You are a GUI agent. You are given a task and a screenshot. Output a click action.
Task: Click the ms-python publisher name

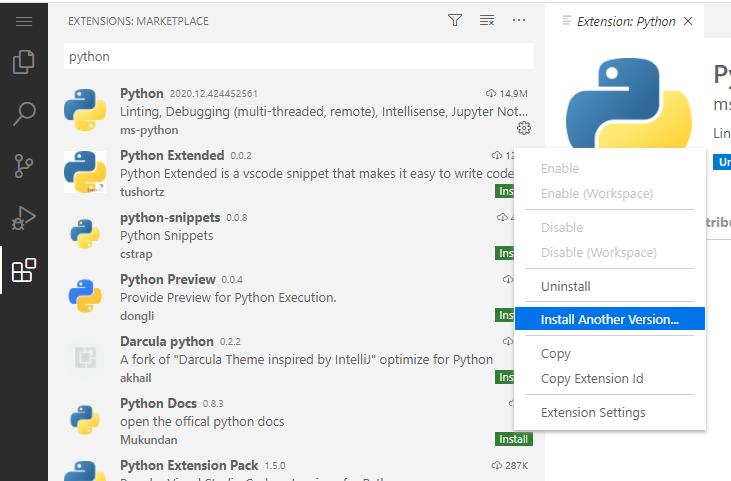point(149,130)
